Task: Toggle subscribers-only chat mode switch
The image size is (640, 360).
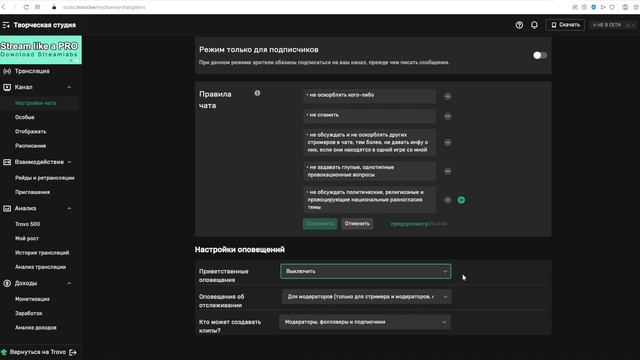Action: 540,55
